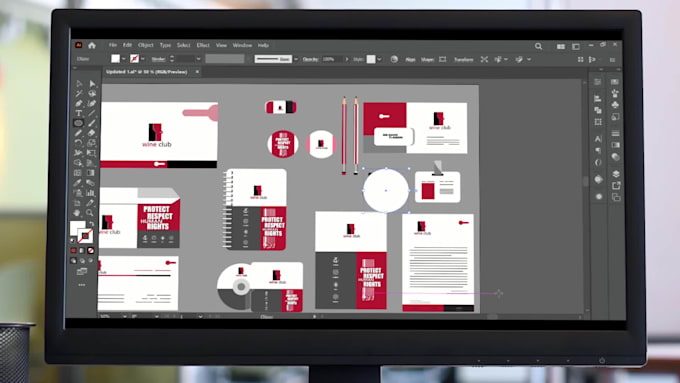Select the Lasso tool
Viewport: 680px width, 383px height.
coord(92,93)
